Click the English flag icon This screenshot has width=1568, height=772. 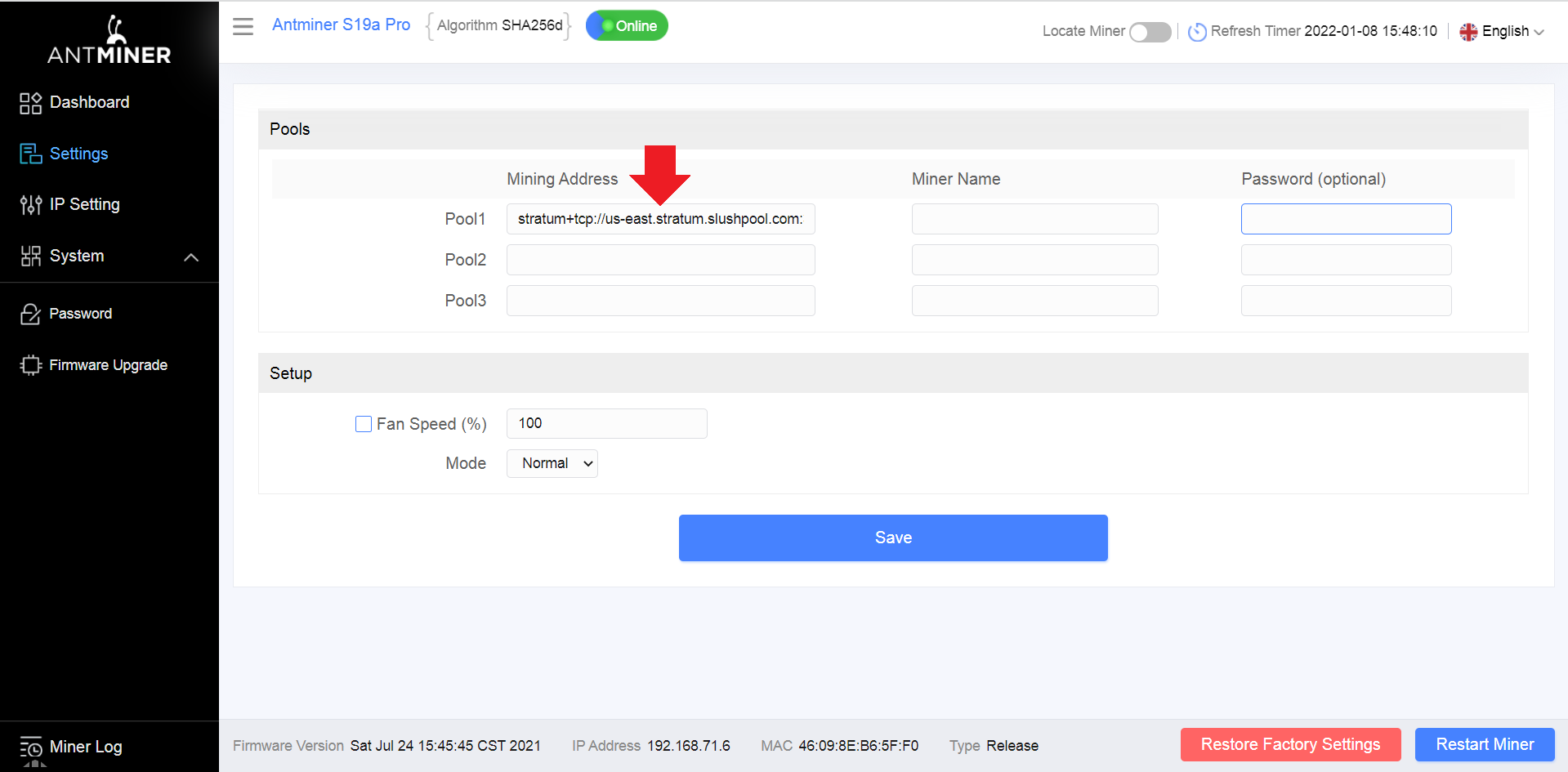point(1468,32)
